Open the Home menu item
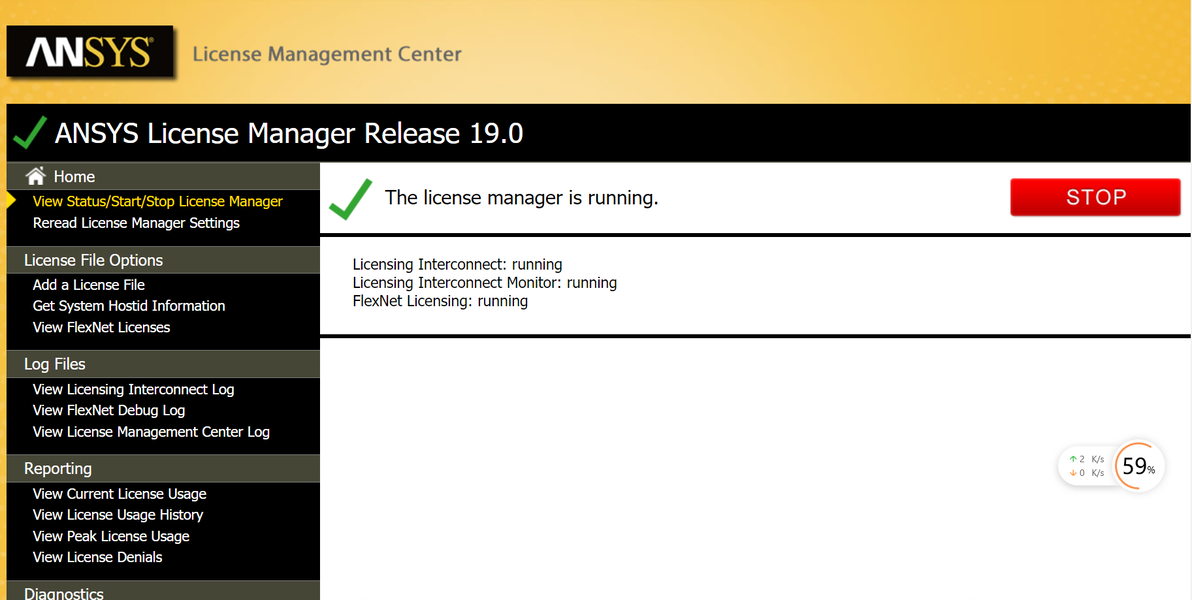Viewport: 1192px width, 600px height. pyautogui.click(x=74, y=176)
